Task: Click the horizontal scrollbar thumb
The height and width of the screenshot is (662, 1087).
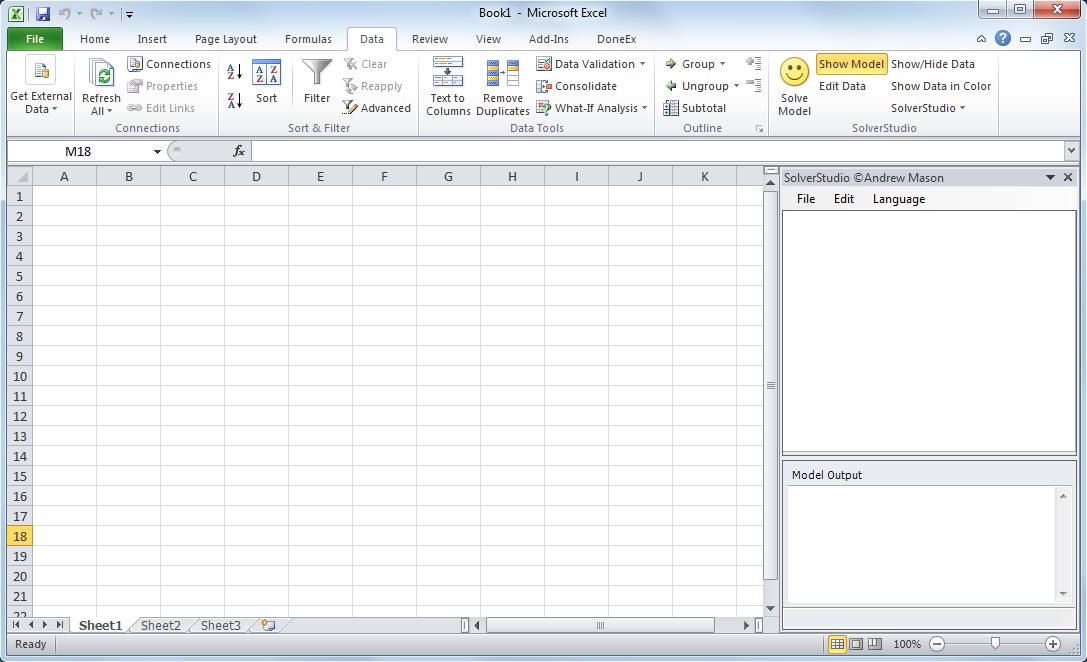Action: click(600, 625)
